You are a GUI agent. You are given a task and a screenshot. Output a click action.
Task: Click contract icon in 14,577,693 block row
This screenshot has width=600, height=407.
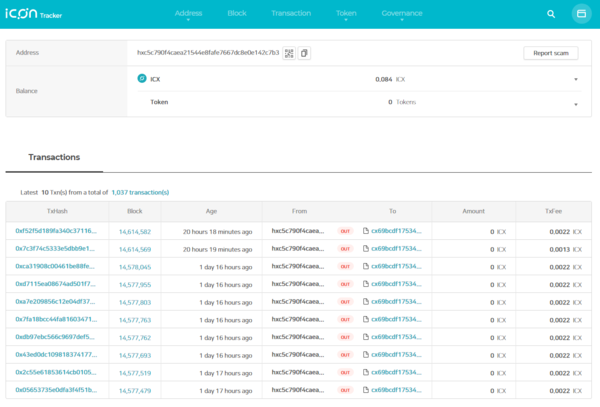click(x=365, y=355)
